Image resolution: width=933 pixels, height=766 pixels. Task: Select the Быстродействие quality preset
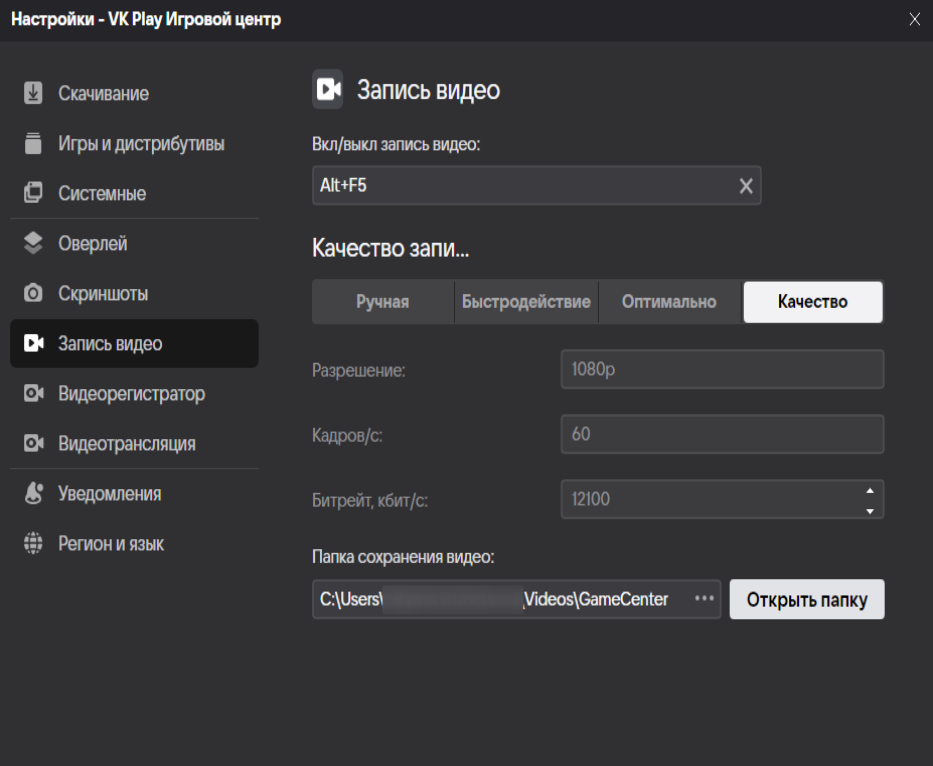[526, 302]
